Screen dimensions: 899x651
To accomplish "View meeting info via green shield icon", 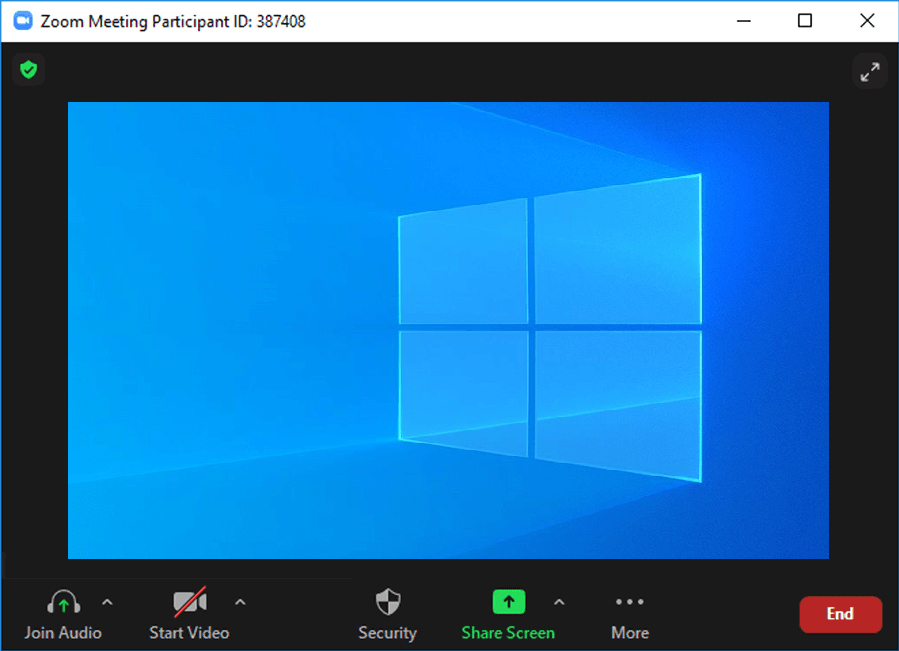I will [29, 70].
